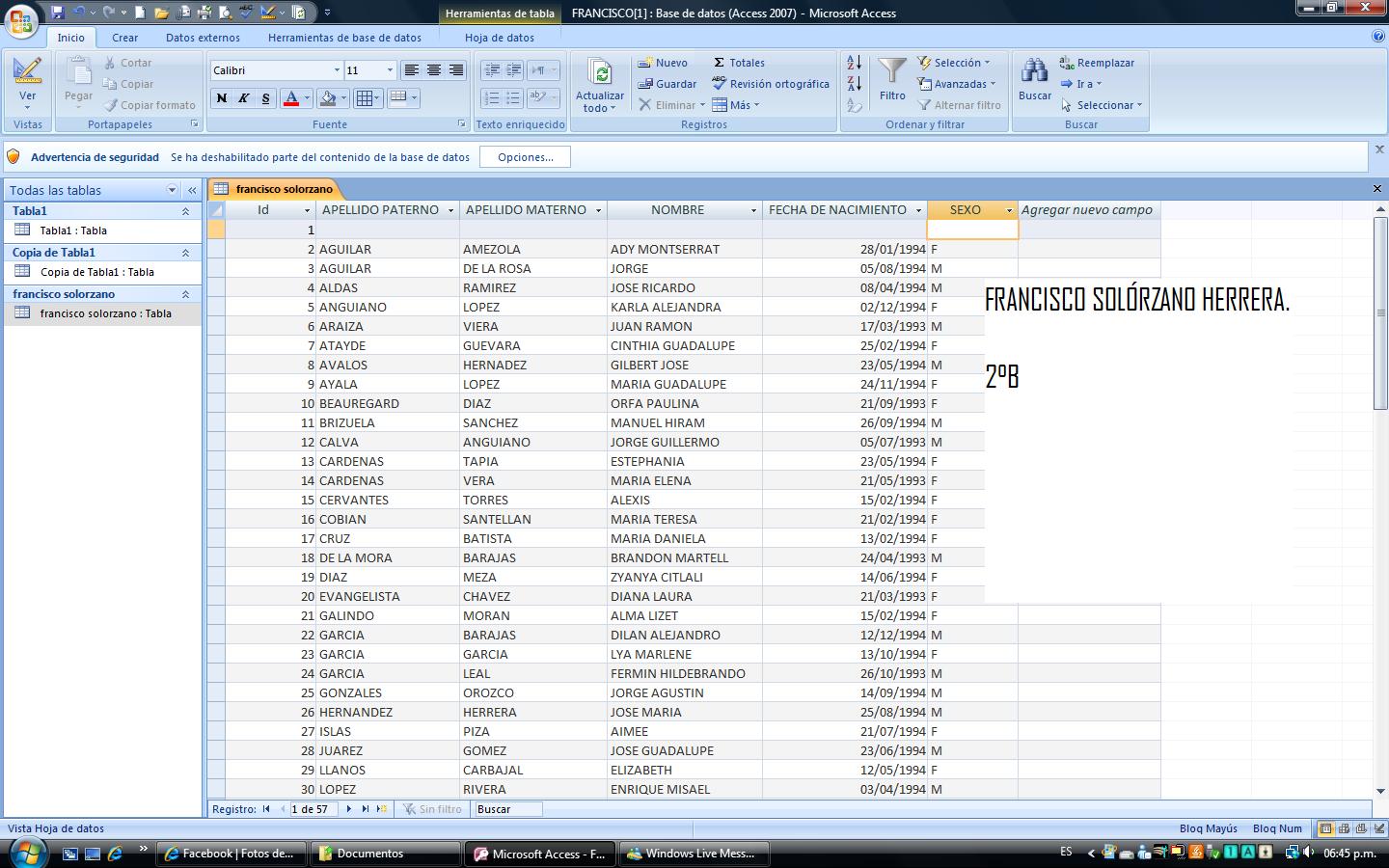Screen dimensions: 1389x868
Task: Open Access help question mark
Action: pos(1378,36)
